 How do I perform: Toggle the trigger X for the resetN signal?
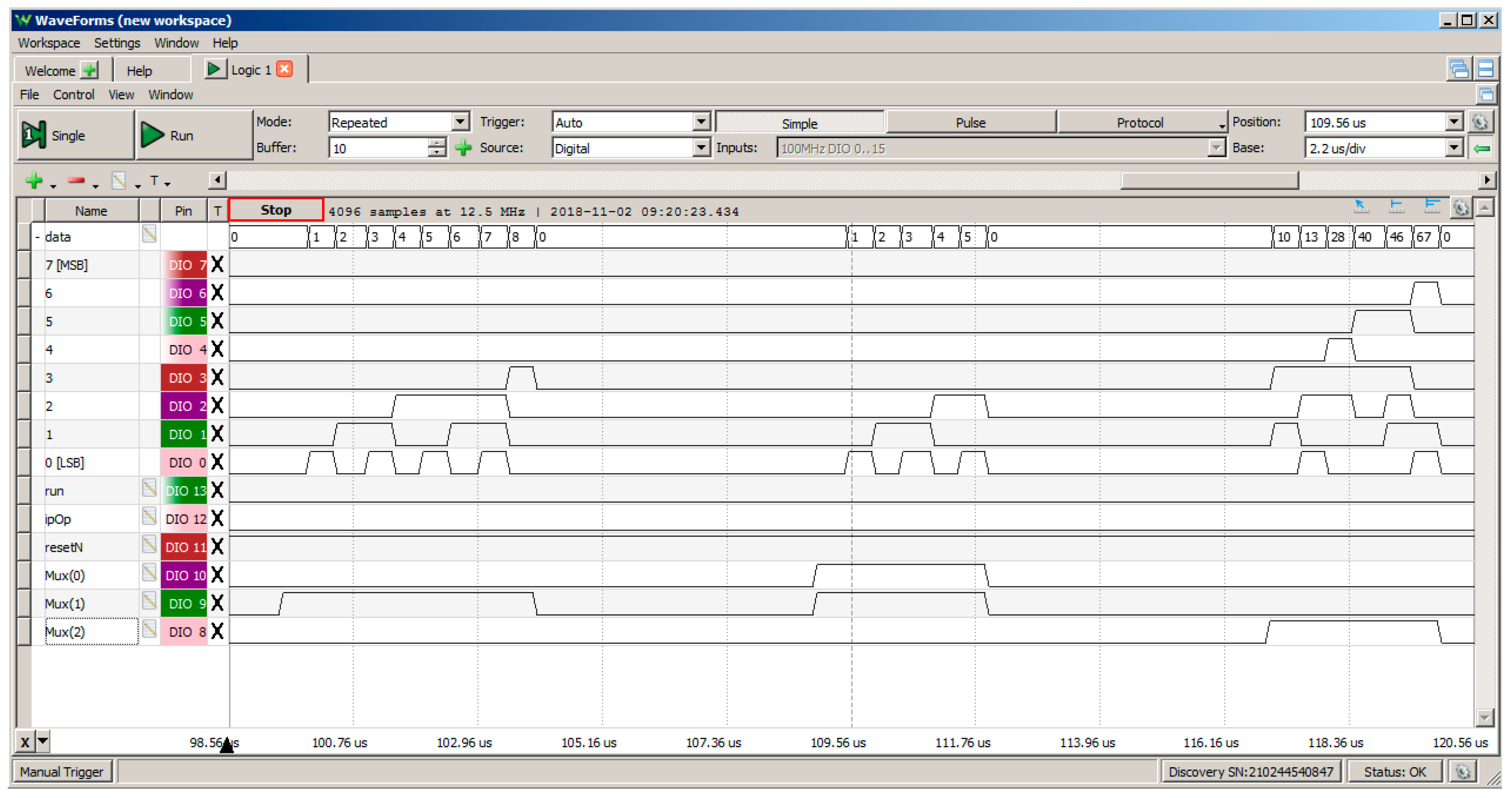[x=217, y=547]
